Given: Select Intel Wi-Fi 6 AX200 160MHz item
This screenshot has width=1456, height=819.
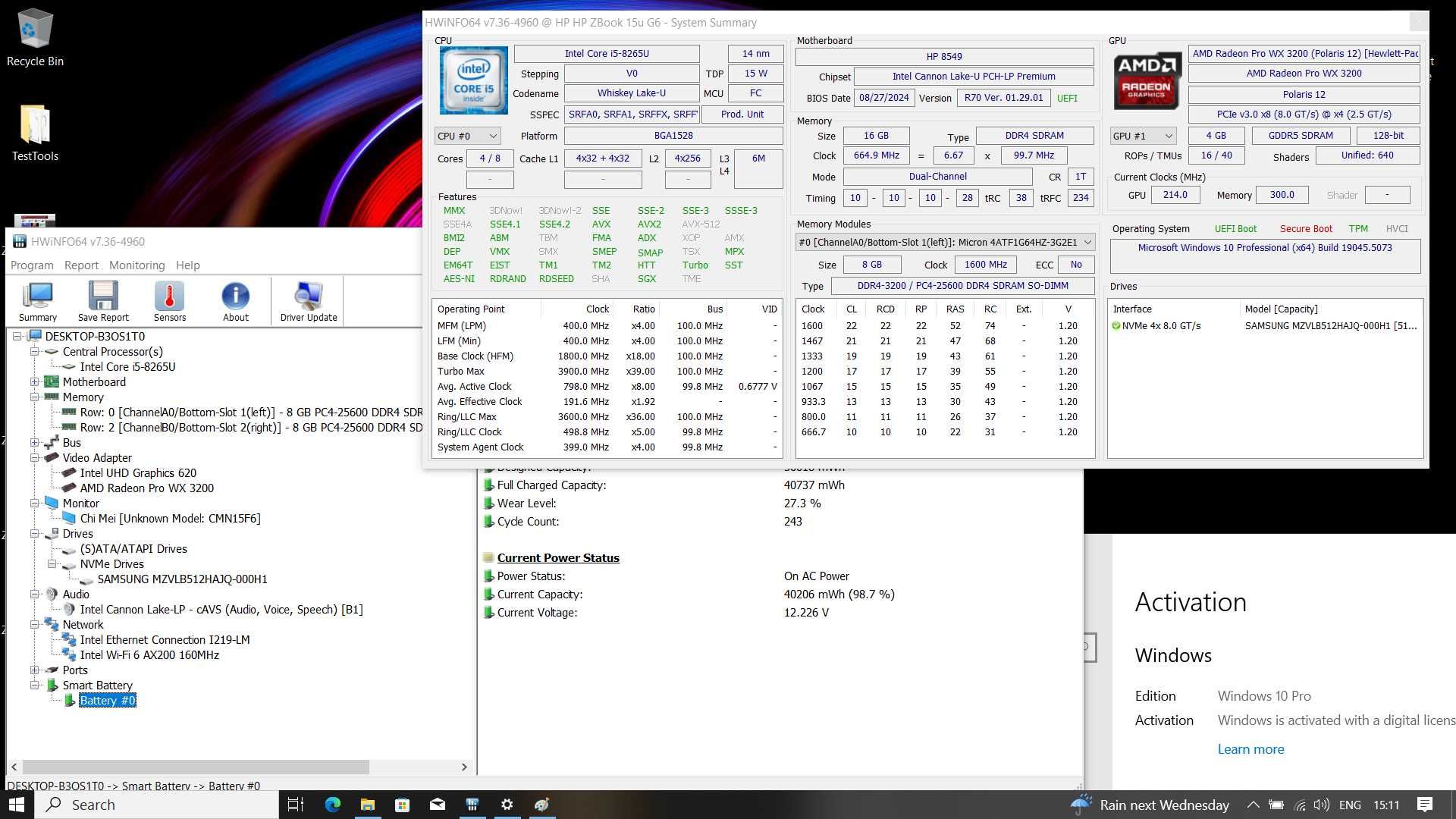Looking at the screenshot, I should 149,654.
